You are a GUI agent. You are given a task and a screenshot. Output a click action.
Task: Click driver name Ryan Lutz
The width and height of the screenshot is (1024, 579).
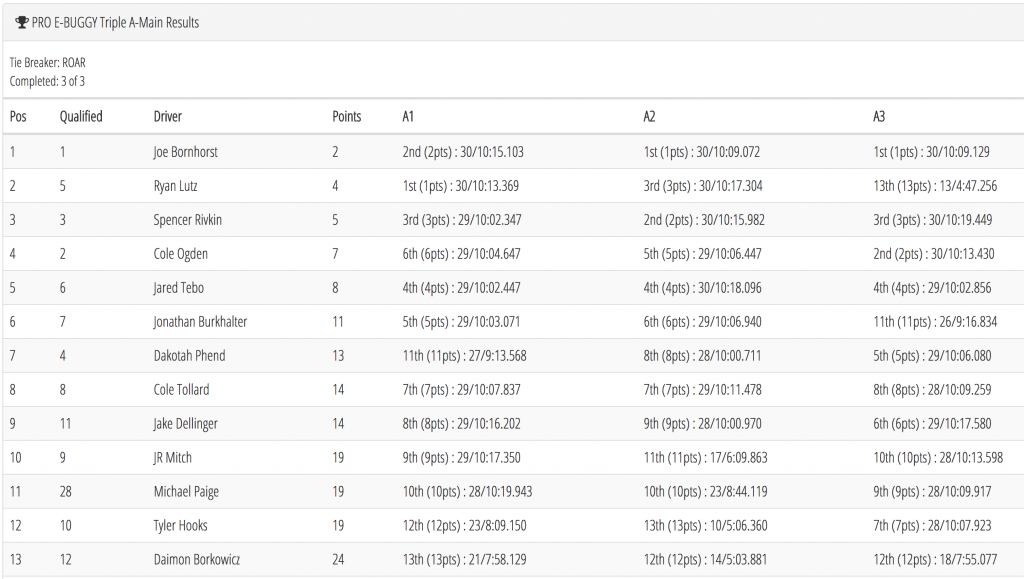click(176, 185)
